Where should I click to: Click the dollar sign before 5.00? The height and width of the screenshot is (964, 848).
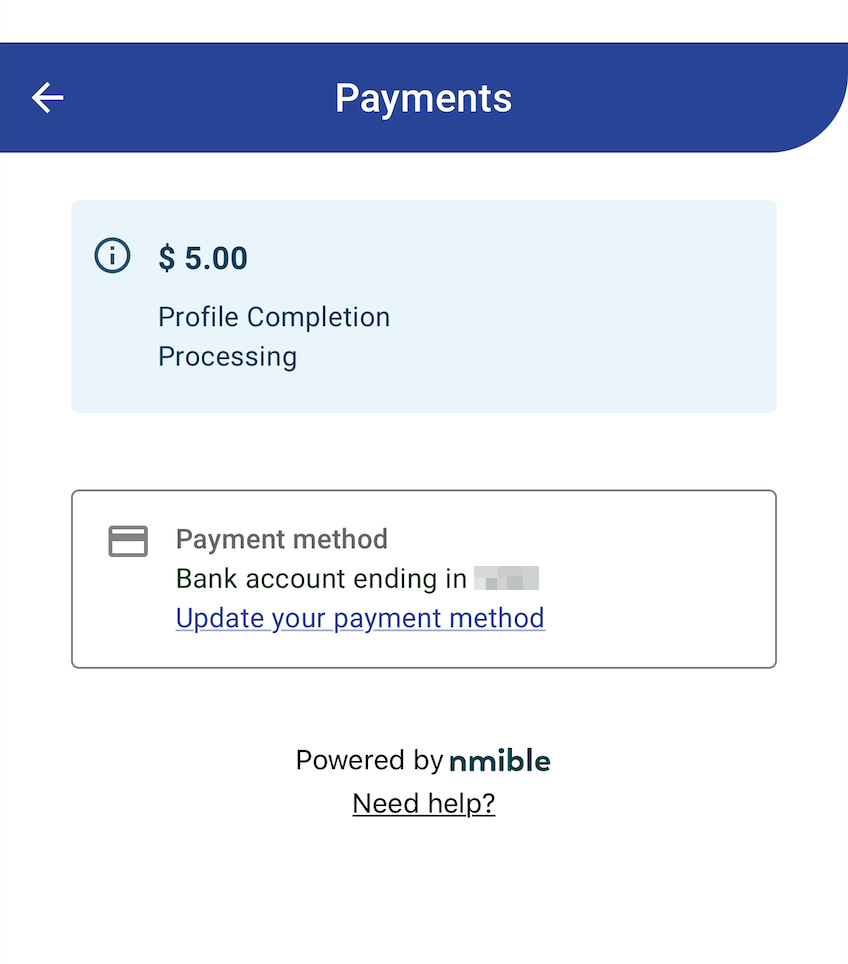tap(167, 258)
